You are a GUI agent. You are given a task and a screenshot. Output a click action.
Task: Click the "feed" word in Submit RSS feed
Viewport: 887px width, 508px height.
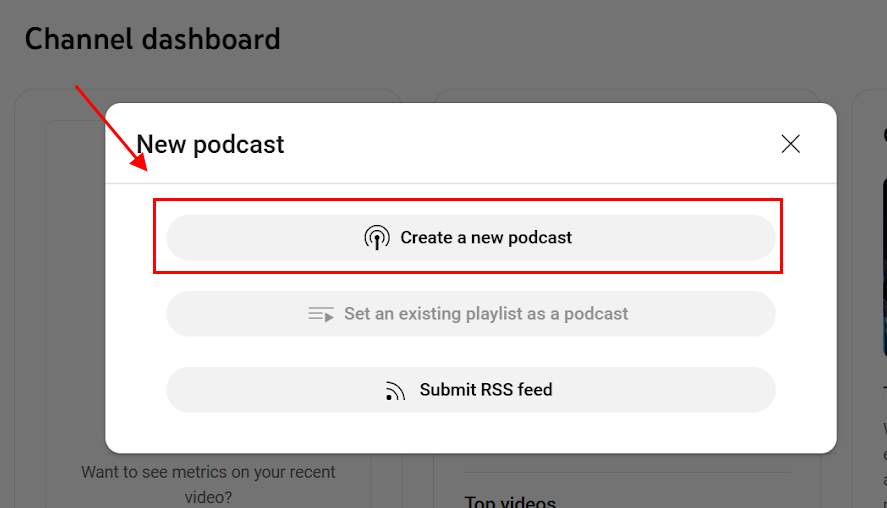point(535,390)
